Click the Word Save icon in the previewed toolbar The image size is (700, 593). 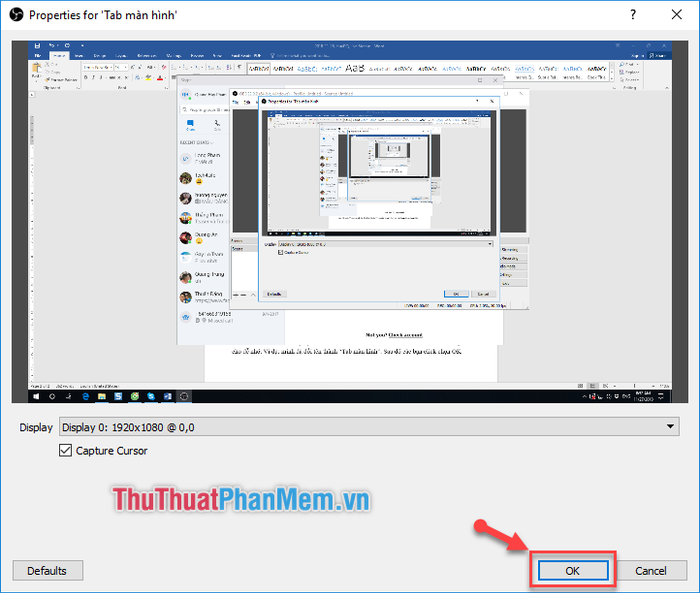tap(37, 45)
